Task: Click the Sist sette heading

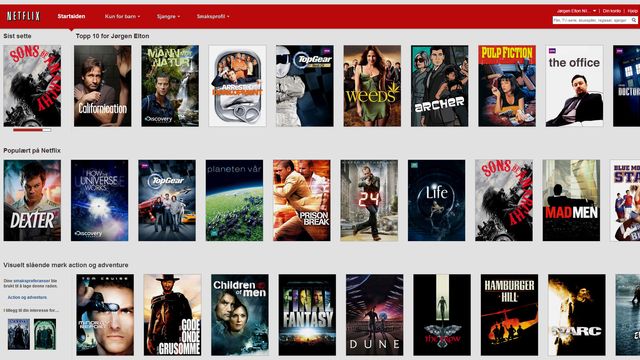Action: [x=17, y=36]
